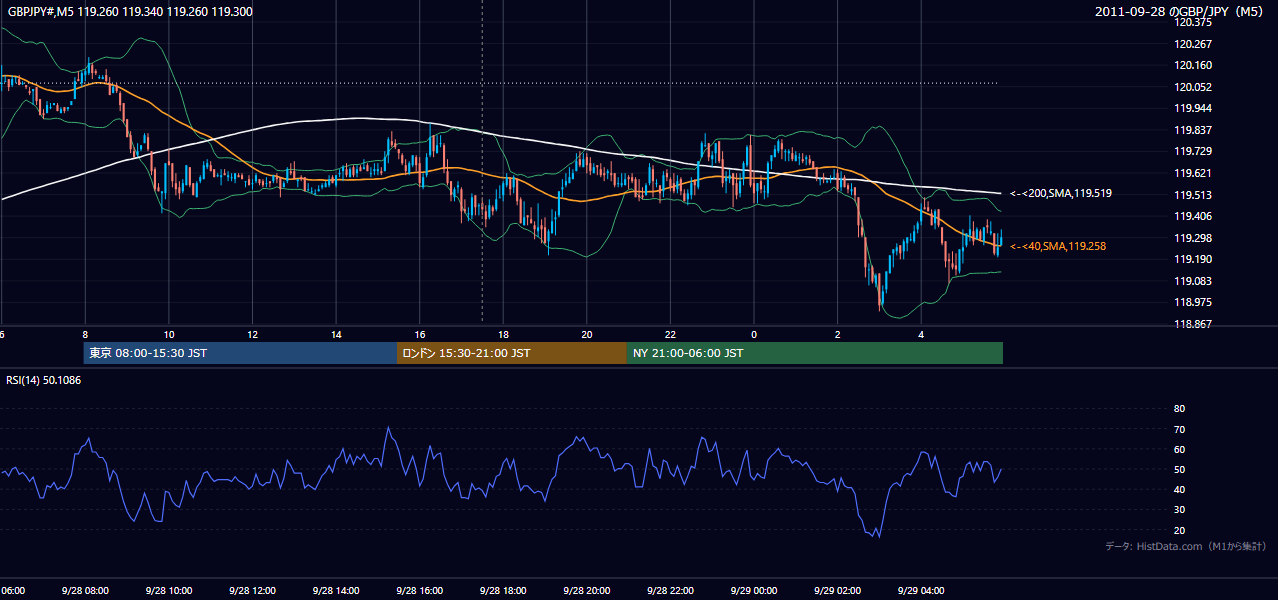Click the bottom time label 9/28 08:00
The width and height of the screenshot is (1278, 600).
click(x=84, y=590)
